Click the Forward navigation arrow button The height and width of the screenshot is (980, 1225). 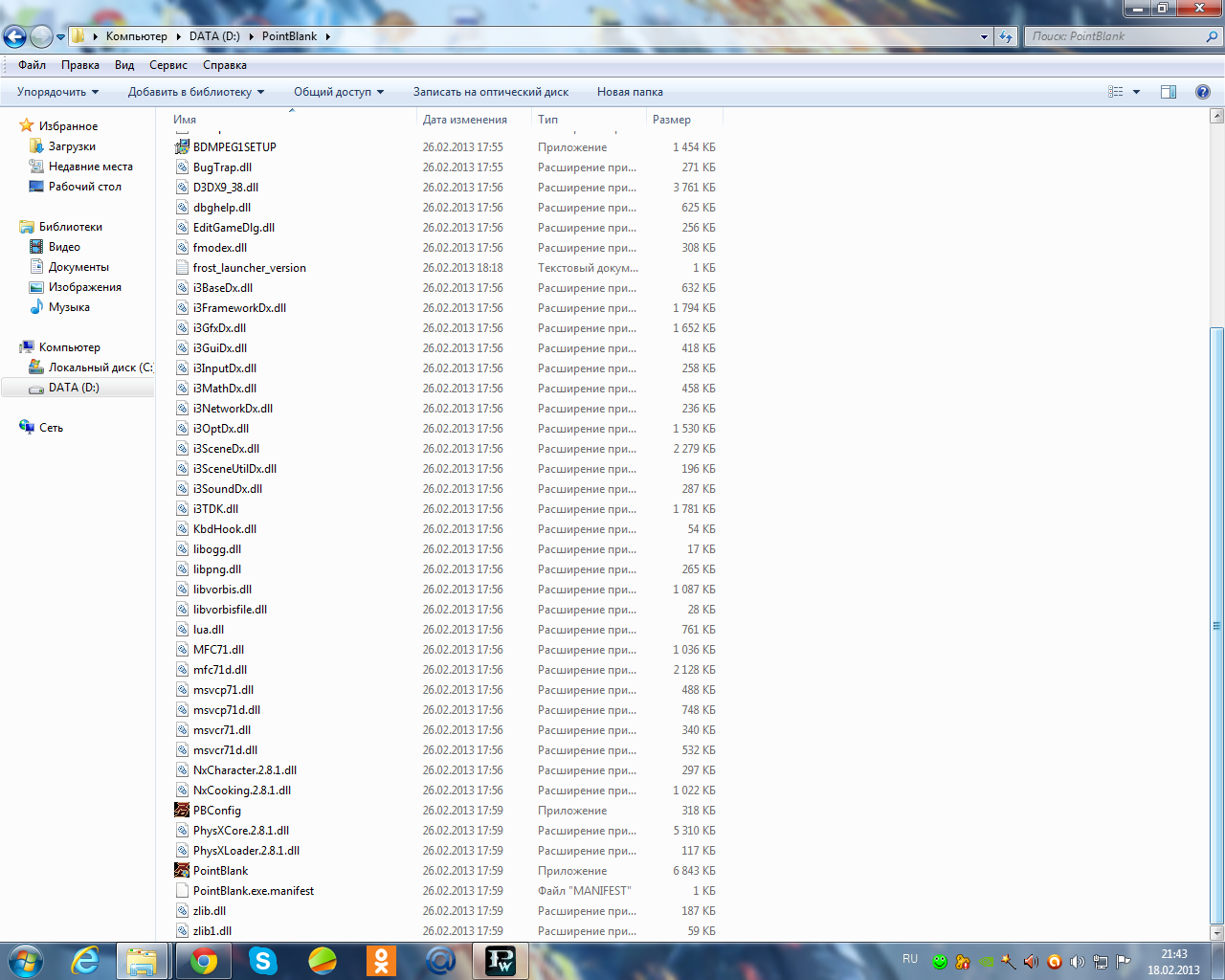[x=41, y=37]
